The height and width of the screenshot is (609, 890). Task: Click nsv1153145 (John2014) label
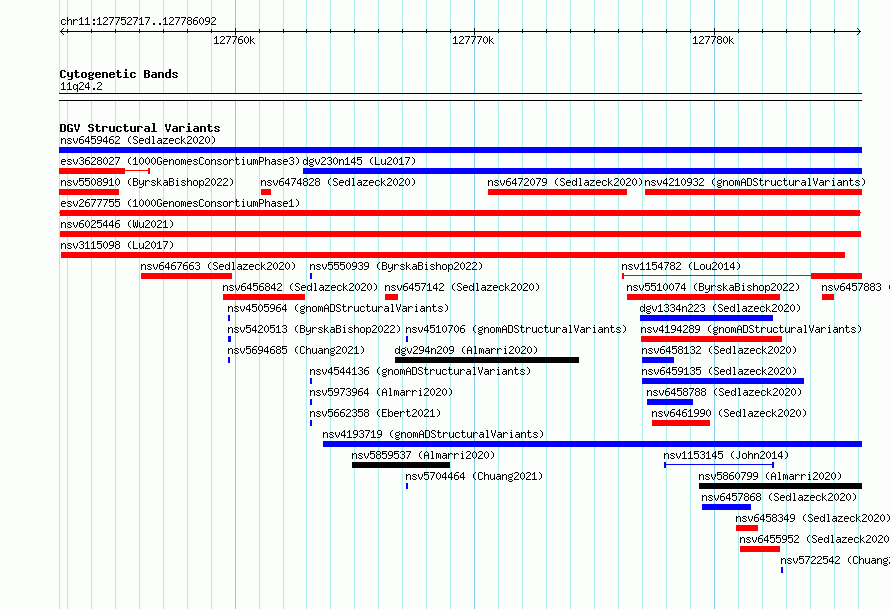click(x=726, y=455)
